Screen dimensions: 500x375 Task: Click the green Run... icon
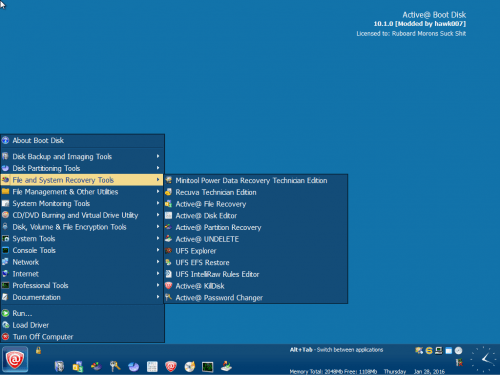click(x=5, y=313)
